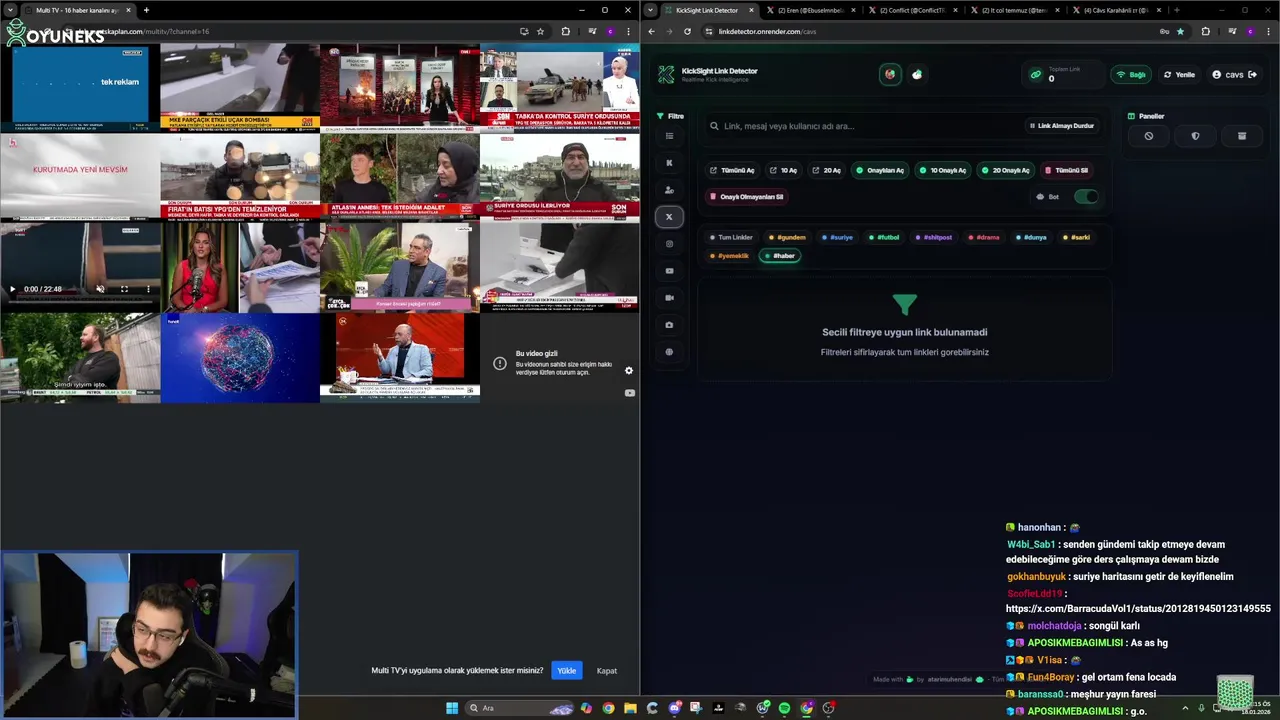Click Yükle to install Multi TV
This screenshot has height=720, width=1280.
click(567, 670)
